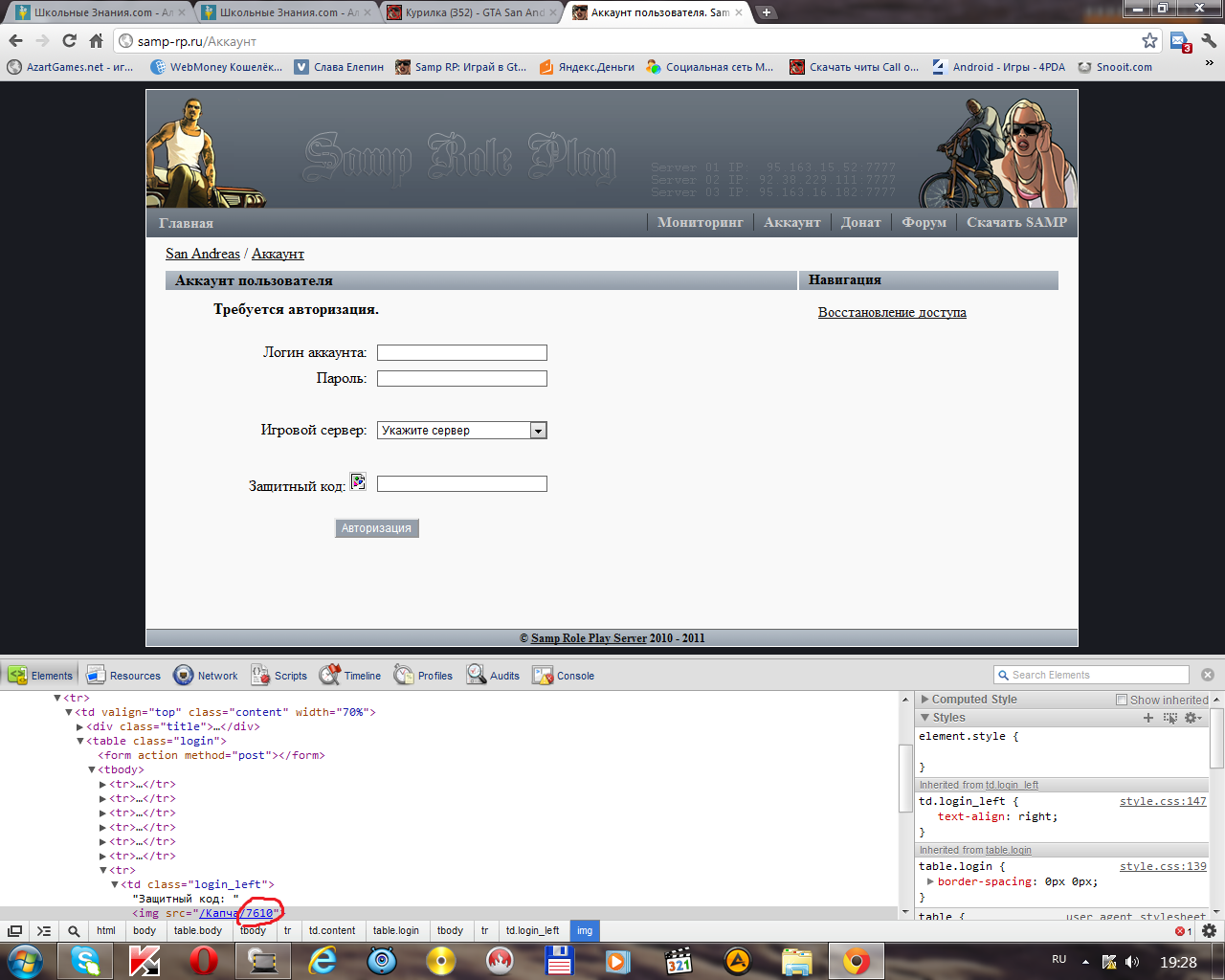
Task: Collapse the table class login node
Action: point(80,741)
